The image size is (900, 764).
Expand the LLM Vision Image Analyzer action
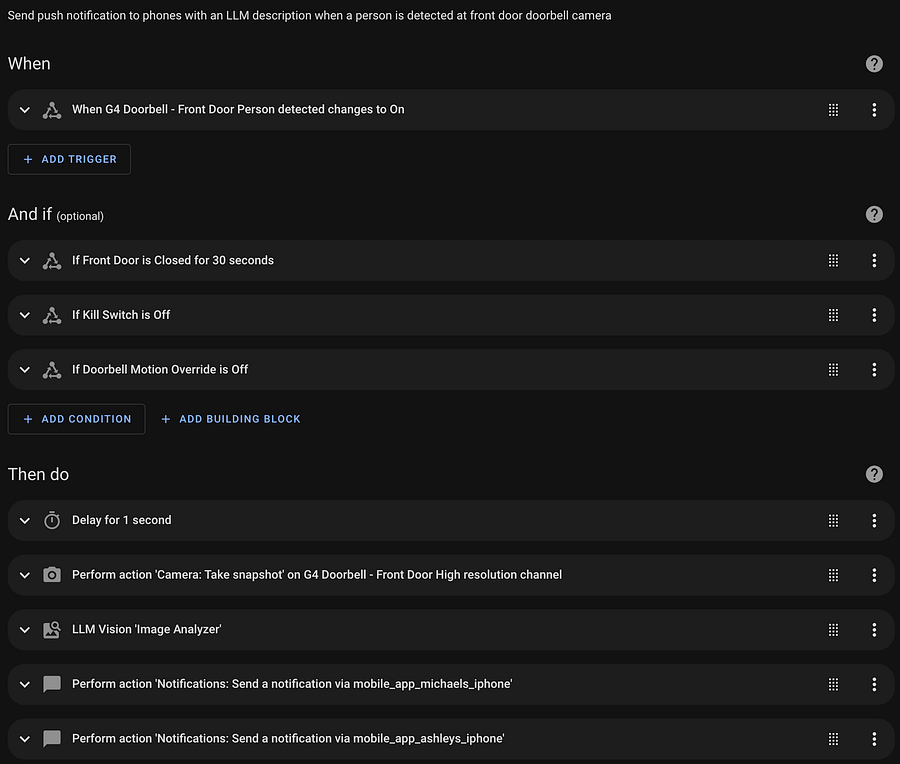(x=24, y=630)
